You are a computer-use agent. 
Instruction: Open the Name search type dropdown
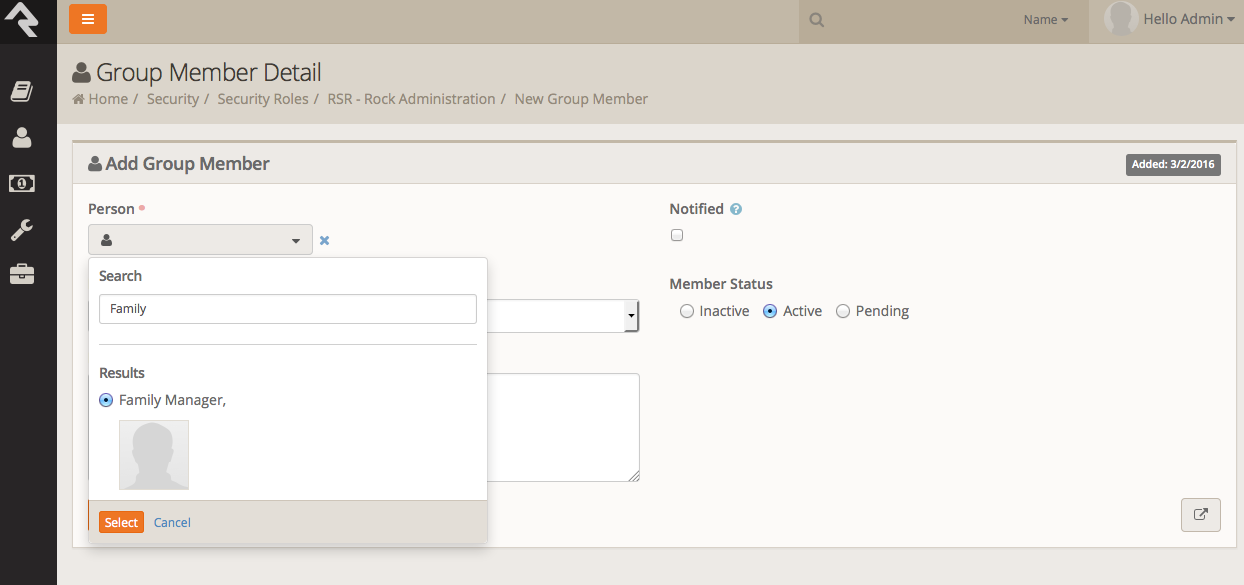(1045, 20)
